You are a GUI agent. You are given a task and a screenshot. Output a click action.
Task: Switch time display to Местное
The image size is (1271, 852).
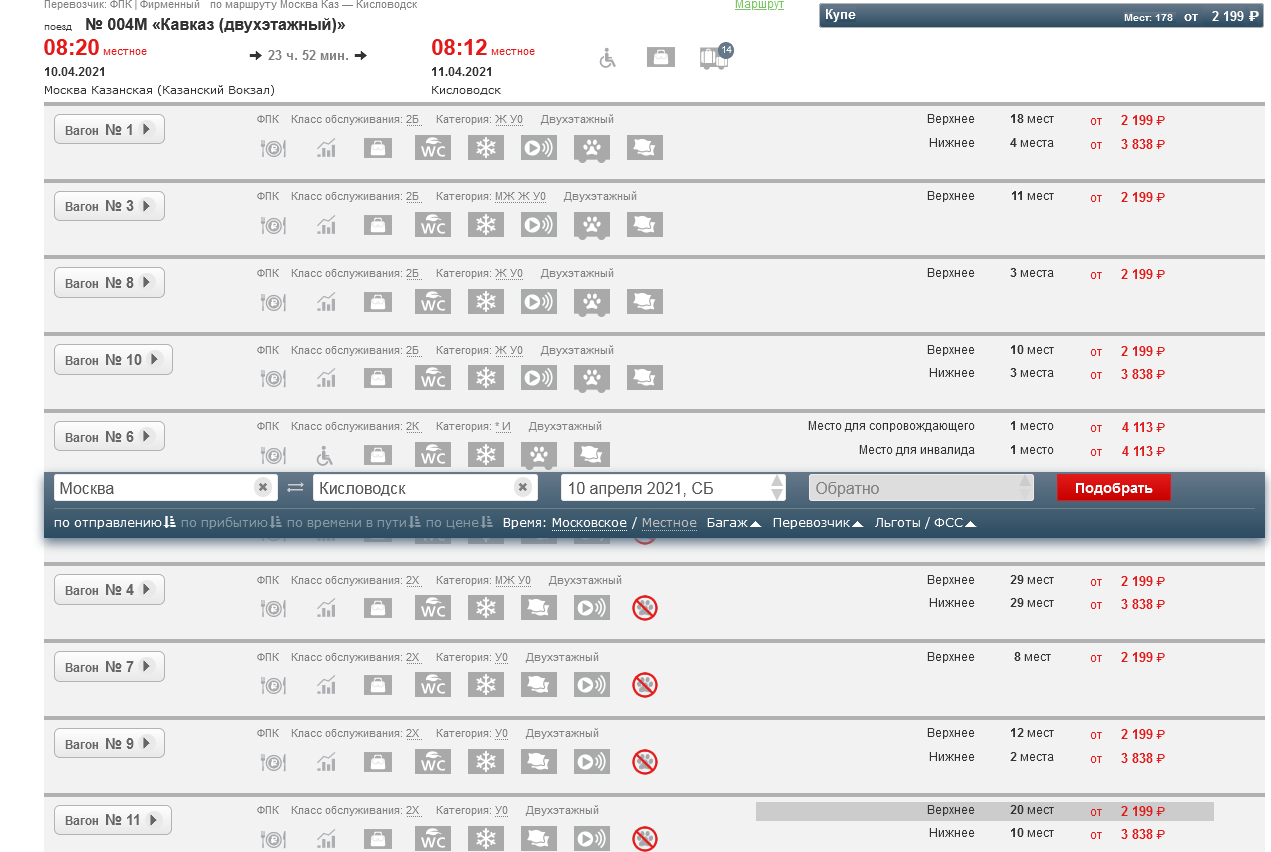669,523
